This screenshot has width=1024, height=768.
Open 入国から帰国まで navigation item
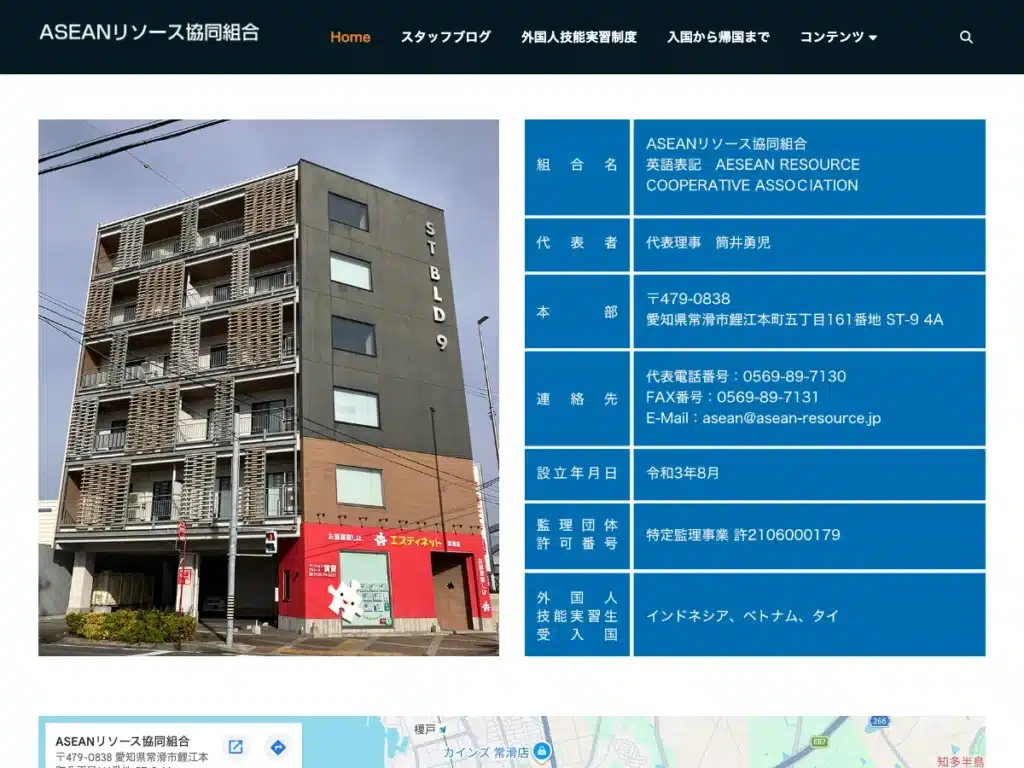tap(718, 37)
